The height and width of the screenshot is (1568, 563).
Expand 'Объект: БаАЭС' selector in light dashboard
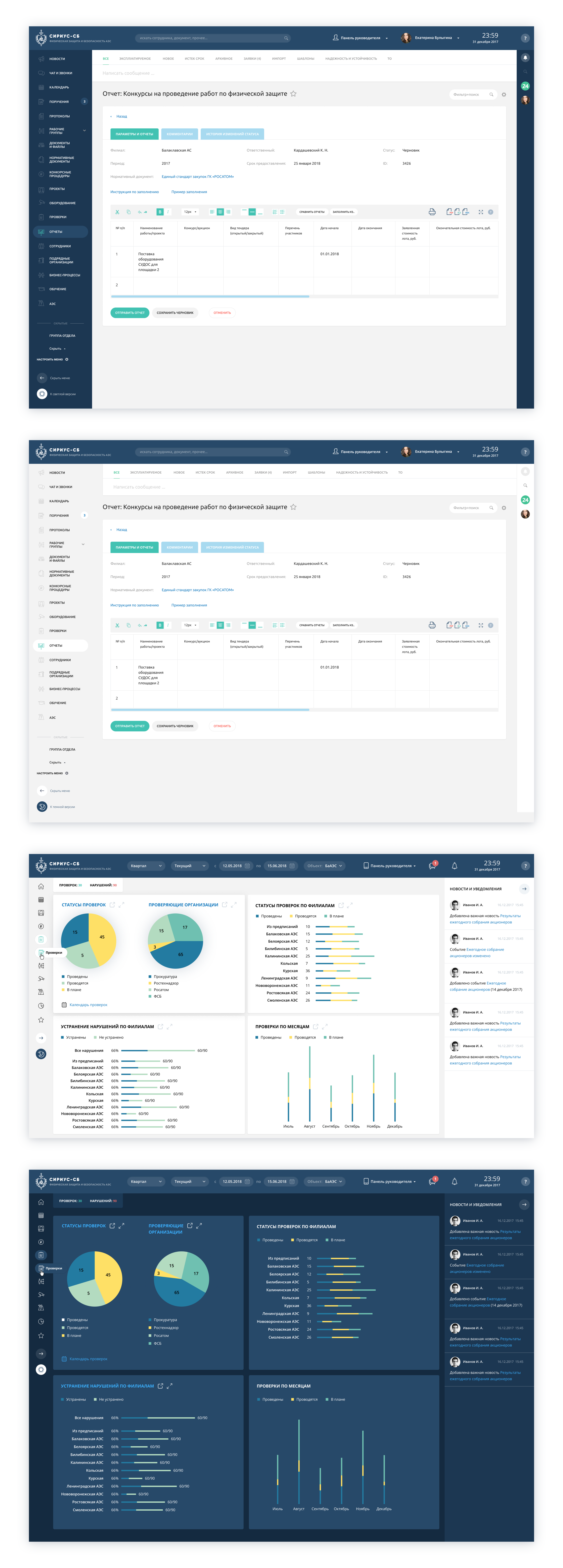tap(325, 866)
